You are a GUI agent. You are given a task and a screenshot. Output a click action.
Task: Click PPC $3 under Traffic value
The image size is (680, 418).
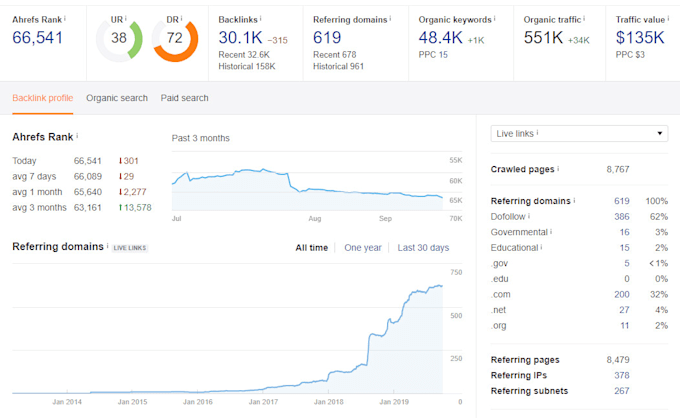click(630, 55)
